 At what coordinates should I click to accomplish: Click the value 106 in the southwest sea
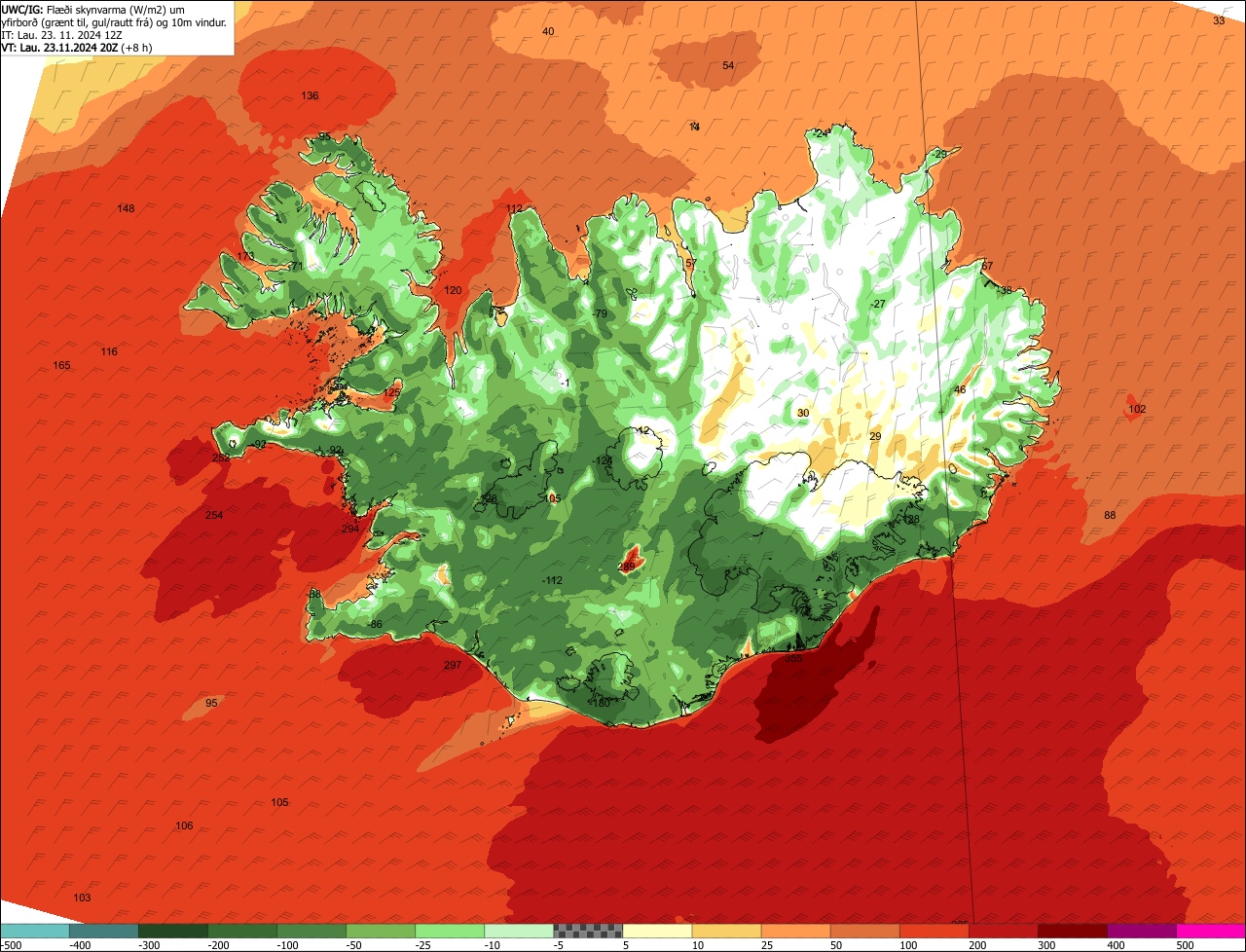184,825
